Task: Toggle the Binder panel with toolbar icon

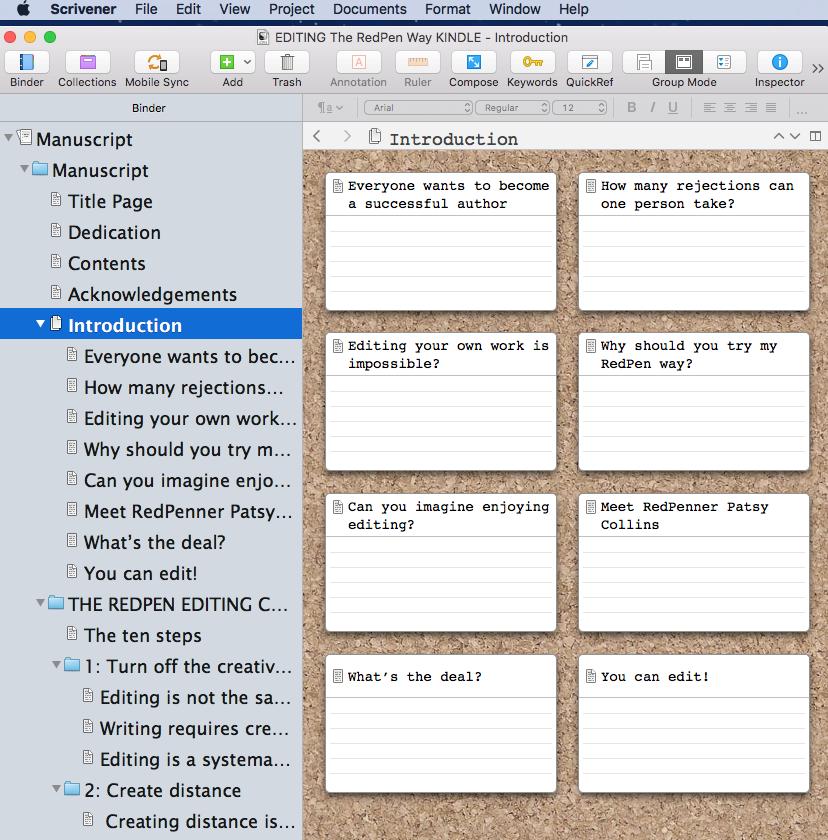Action: click(27, 63)
